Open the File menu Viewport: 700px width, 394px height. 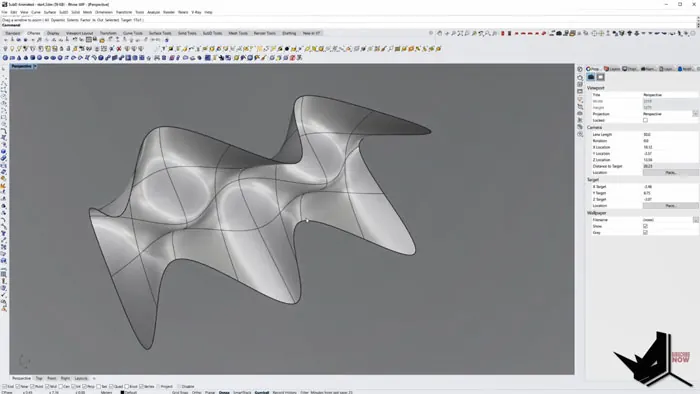(4, 12)
